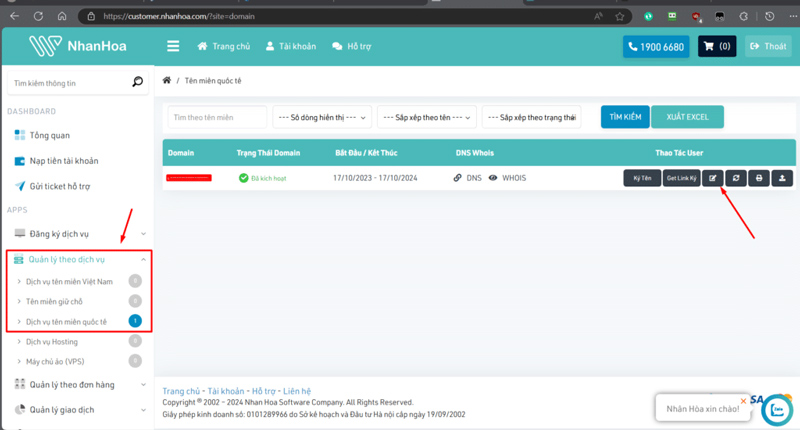Open the shopping cart
The height and width of the screenshot is (430, 800).
coord(716,46)
